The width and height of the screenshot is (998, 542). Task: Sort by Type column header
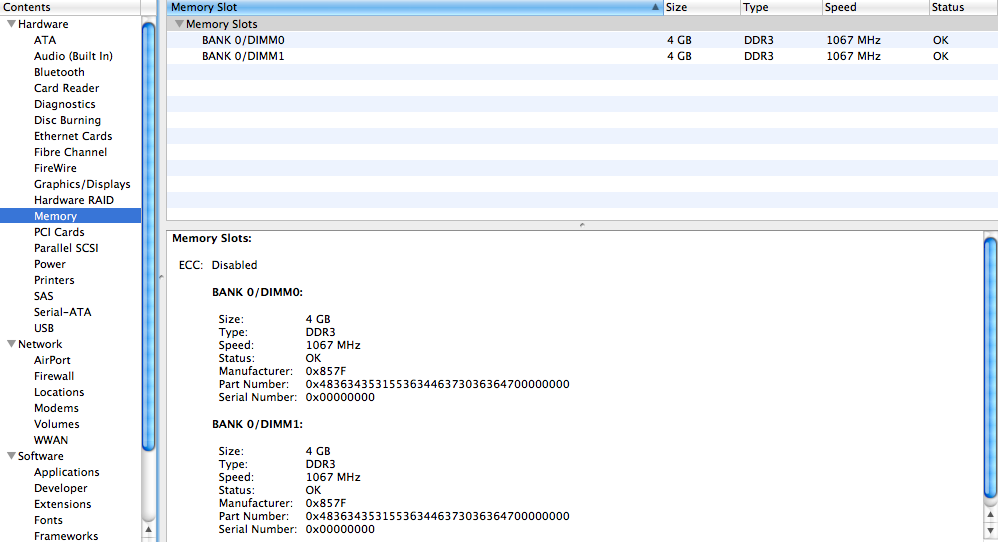[x=781, y=8]
